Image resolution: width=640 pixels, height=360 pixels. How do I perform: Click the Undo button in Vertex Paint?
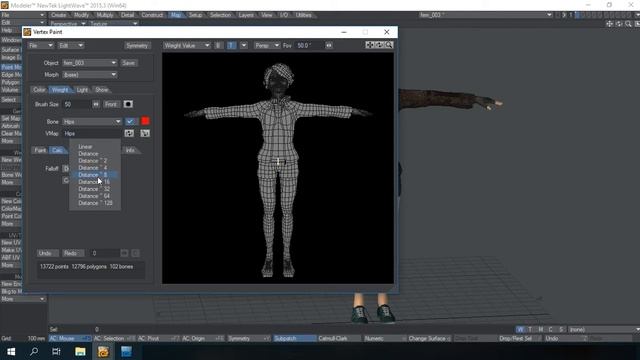[x=47, y=253]
